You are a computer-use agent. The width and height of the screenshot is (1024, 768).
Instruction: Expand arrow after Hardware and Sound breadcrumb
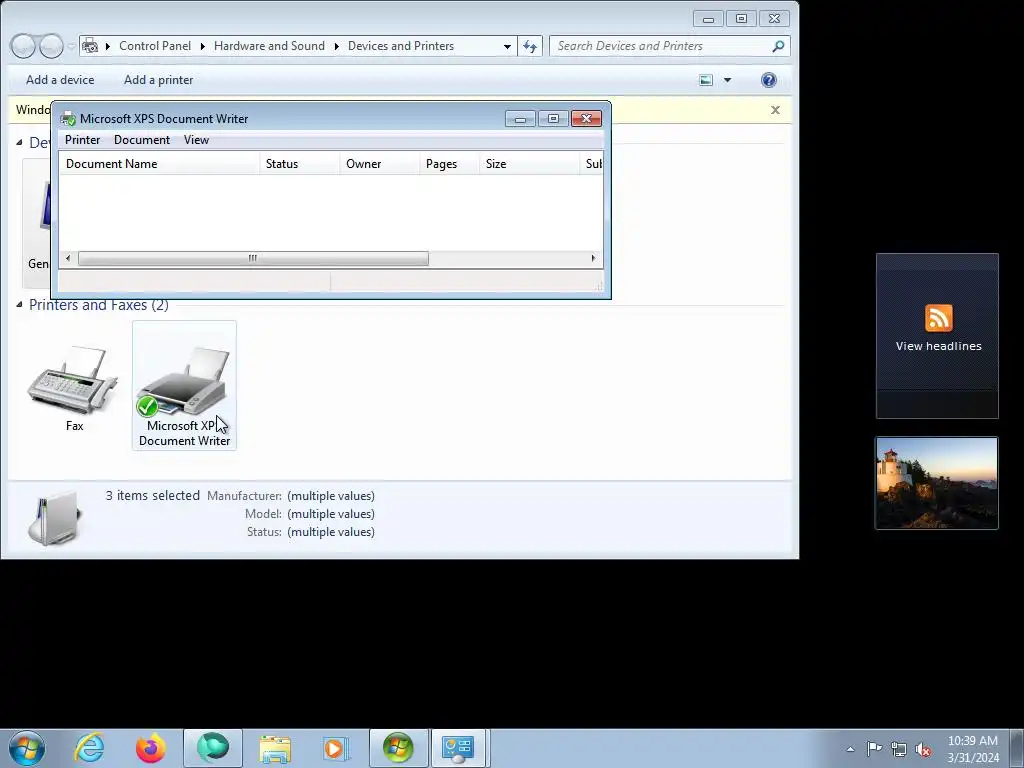[336, 46]
